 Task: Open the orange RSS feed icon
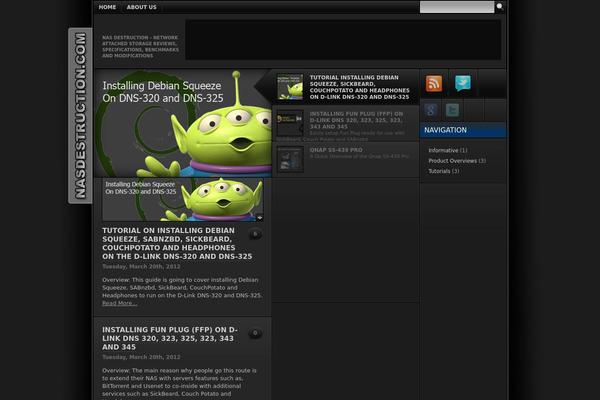point(434,83)
